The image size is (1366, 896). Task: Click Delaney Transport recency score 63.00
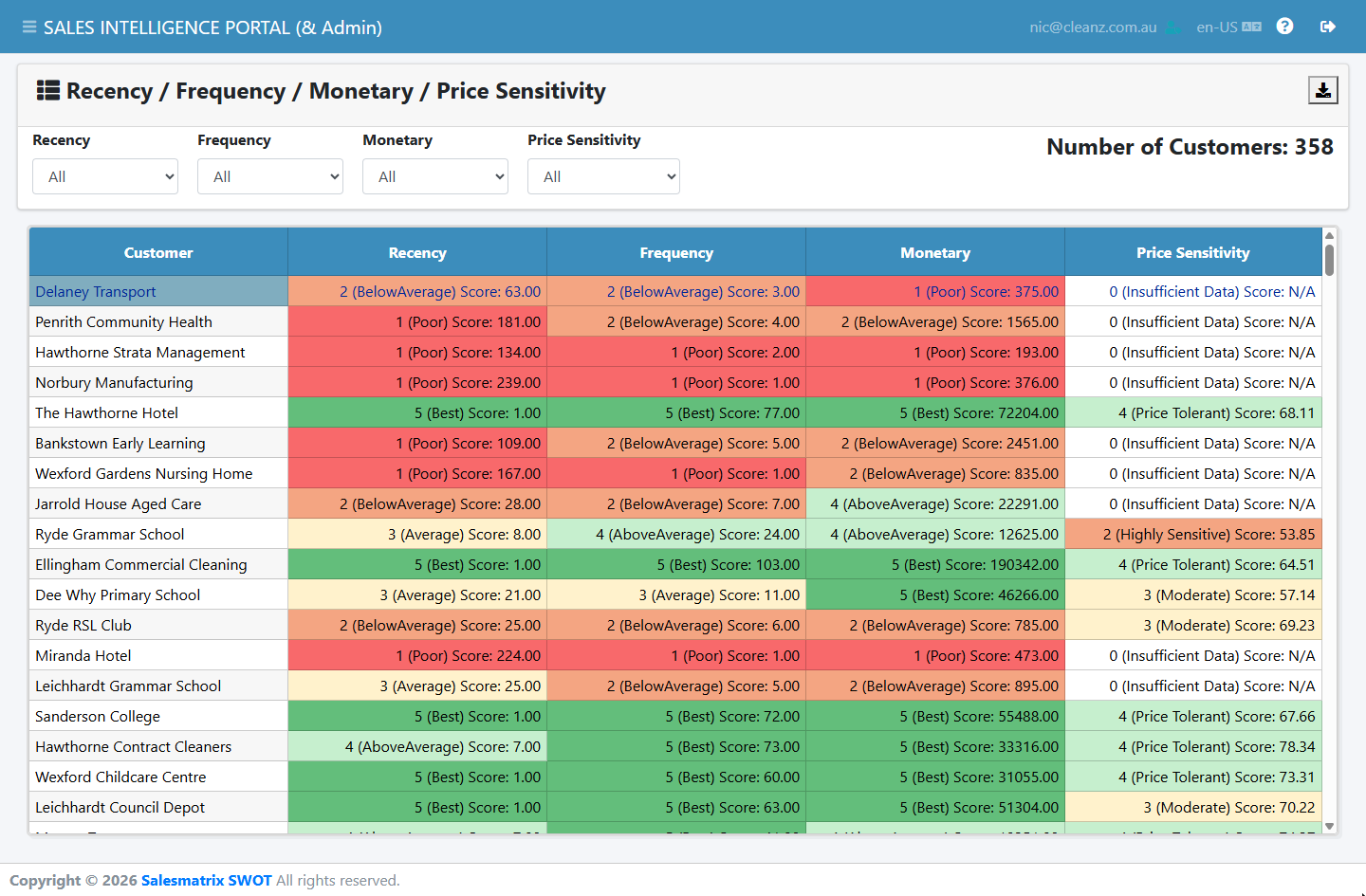pyautogui.click(x=417, y=291)
